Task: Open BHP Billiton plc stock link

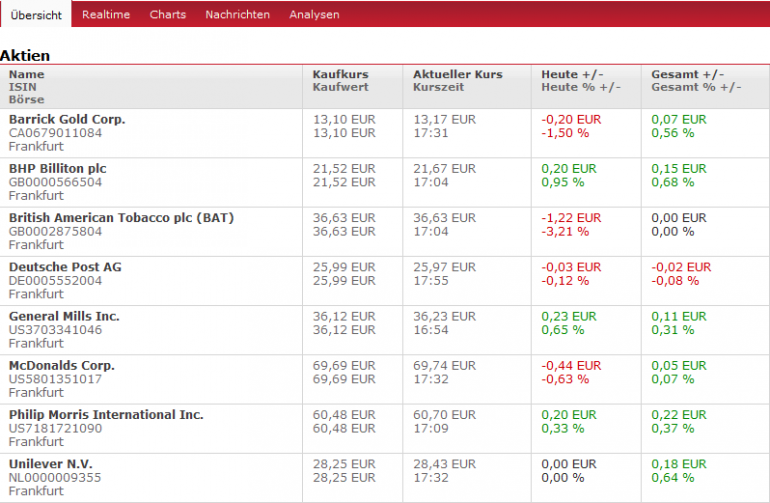Action: 57,168
